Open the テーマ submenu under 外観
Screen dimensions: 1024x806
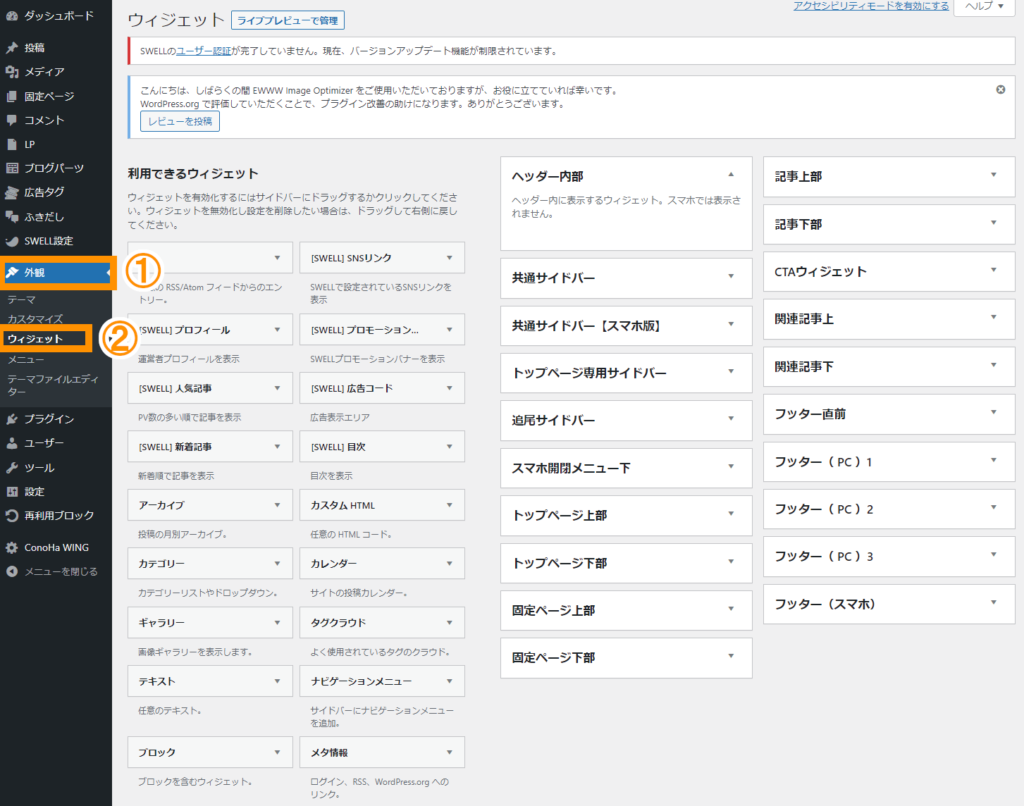[x=21, y=299]
